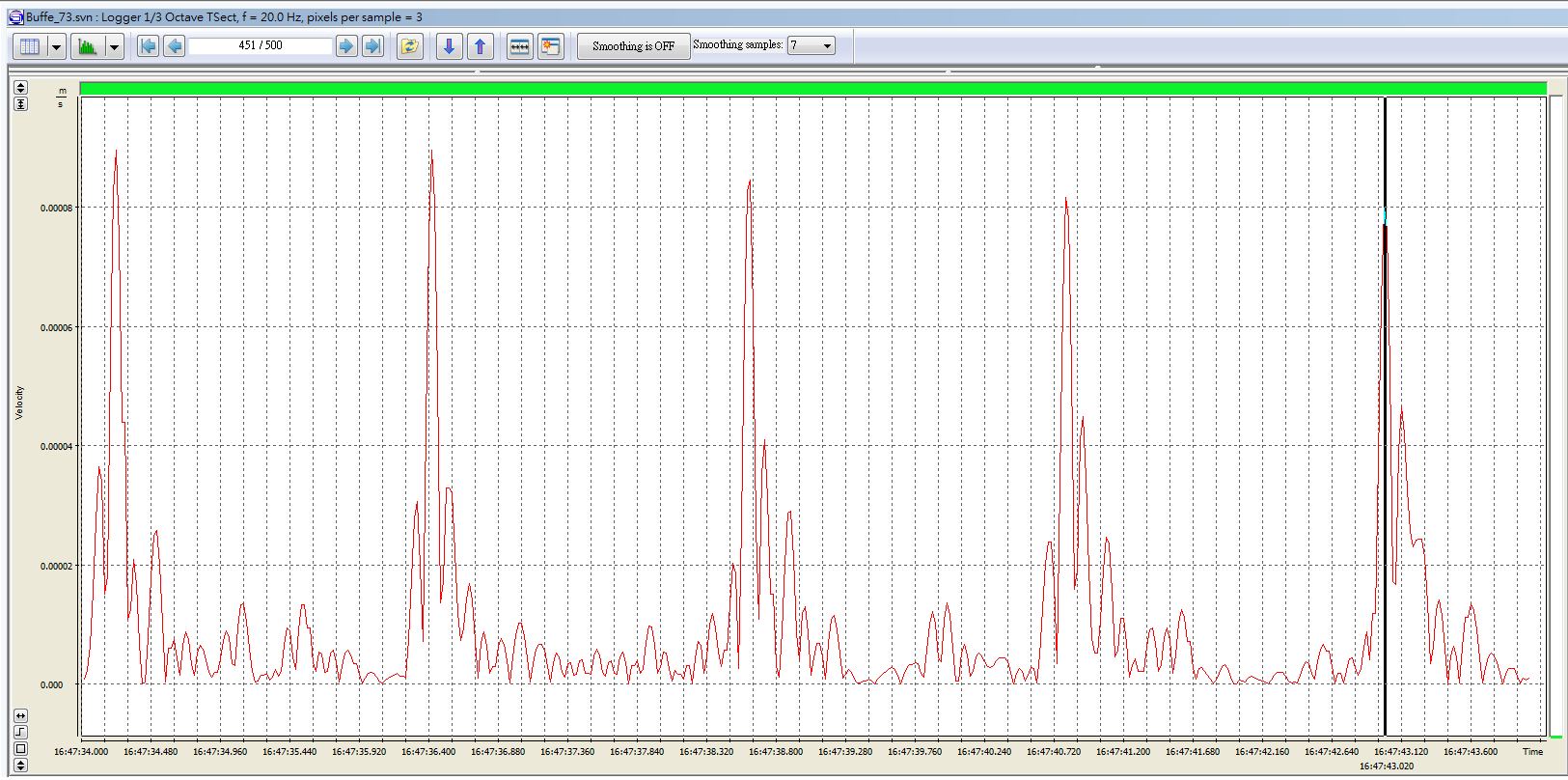Image resolution: width=1568 pixels, height=780 pixels.
Task: Step to the next sample with the right arrow
Action: click(346, 46)
